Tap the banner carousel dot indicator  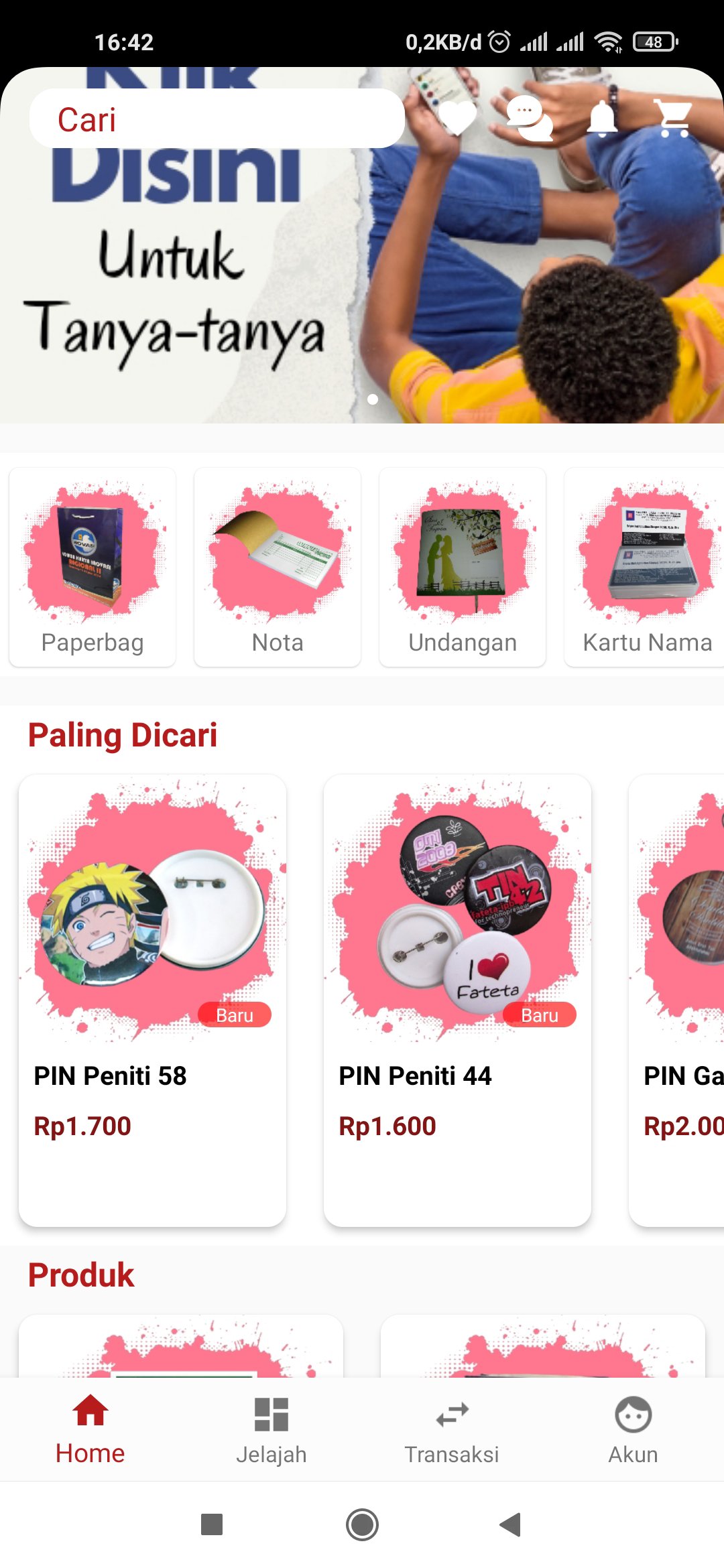[373, 399]
